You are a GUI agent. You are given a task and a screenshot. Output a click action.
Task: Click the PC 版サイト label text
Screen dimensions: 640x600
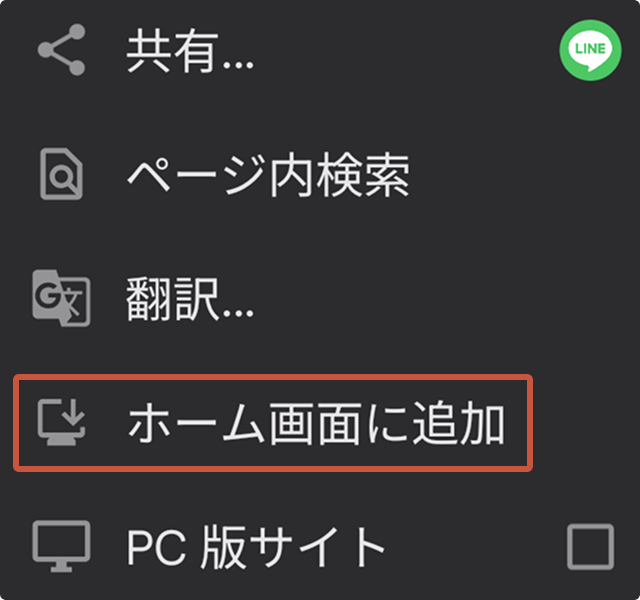256,547
